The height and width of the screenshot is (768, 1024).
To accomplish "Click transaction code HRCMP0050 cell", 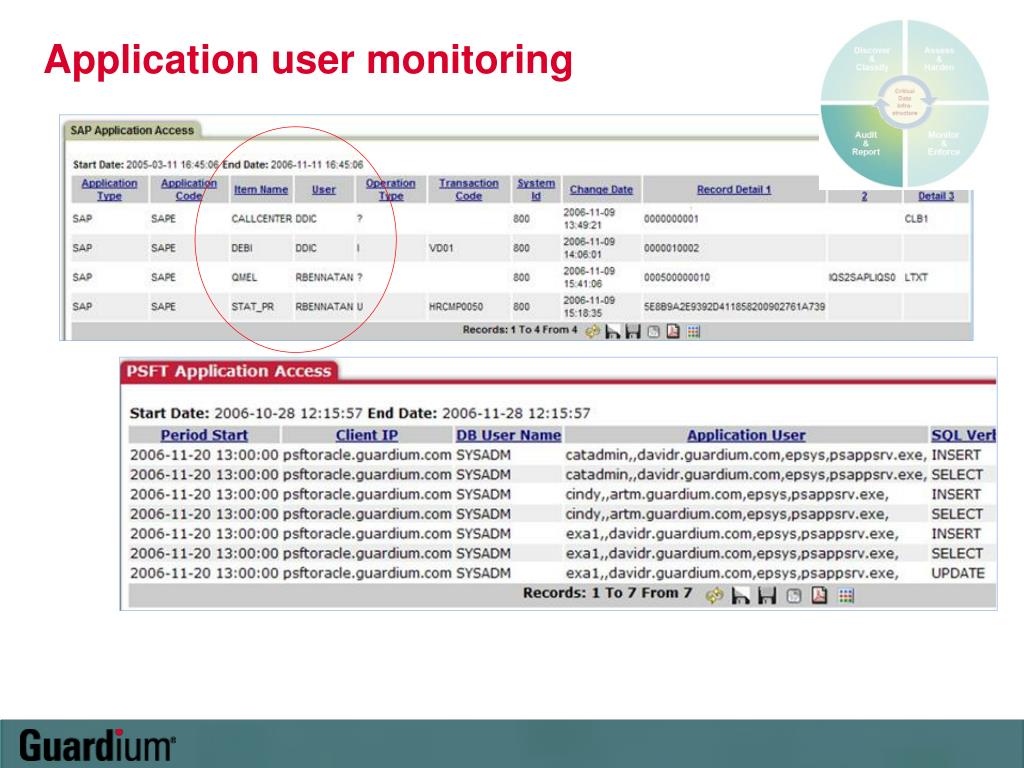I will tap(456, 307).
